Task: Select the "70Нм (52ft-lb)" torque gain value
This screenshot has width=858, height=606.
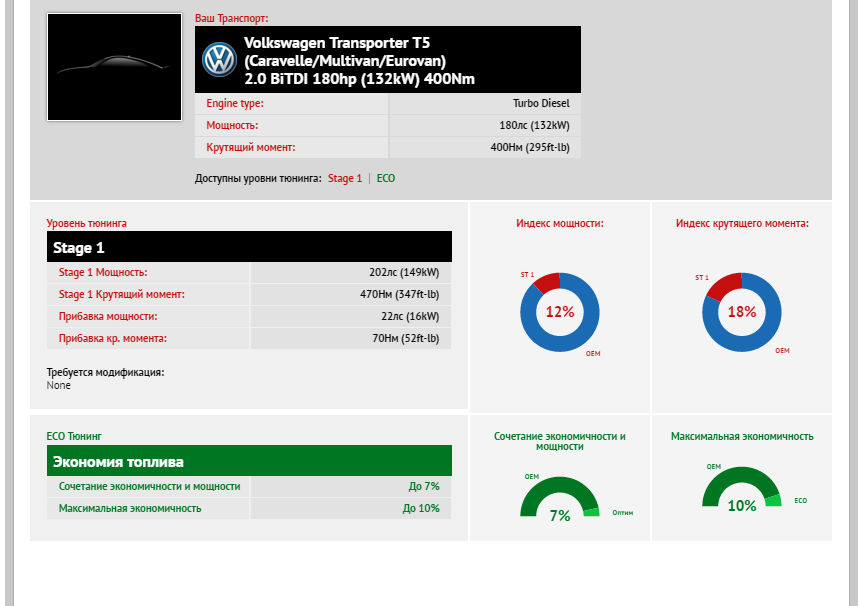Action: tap(406, 338)
